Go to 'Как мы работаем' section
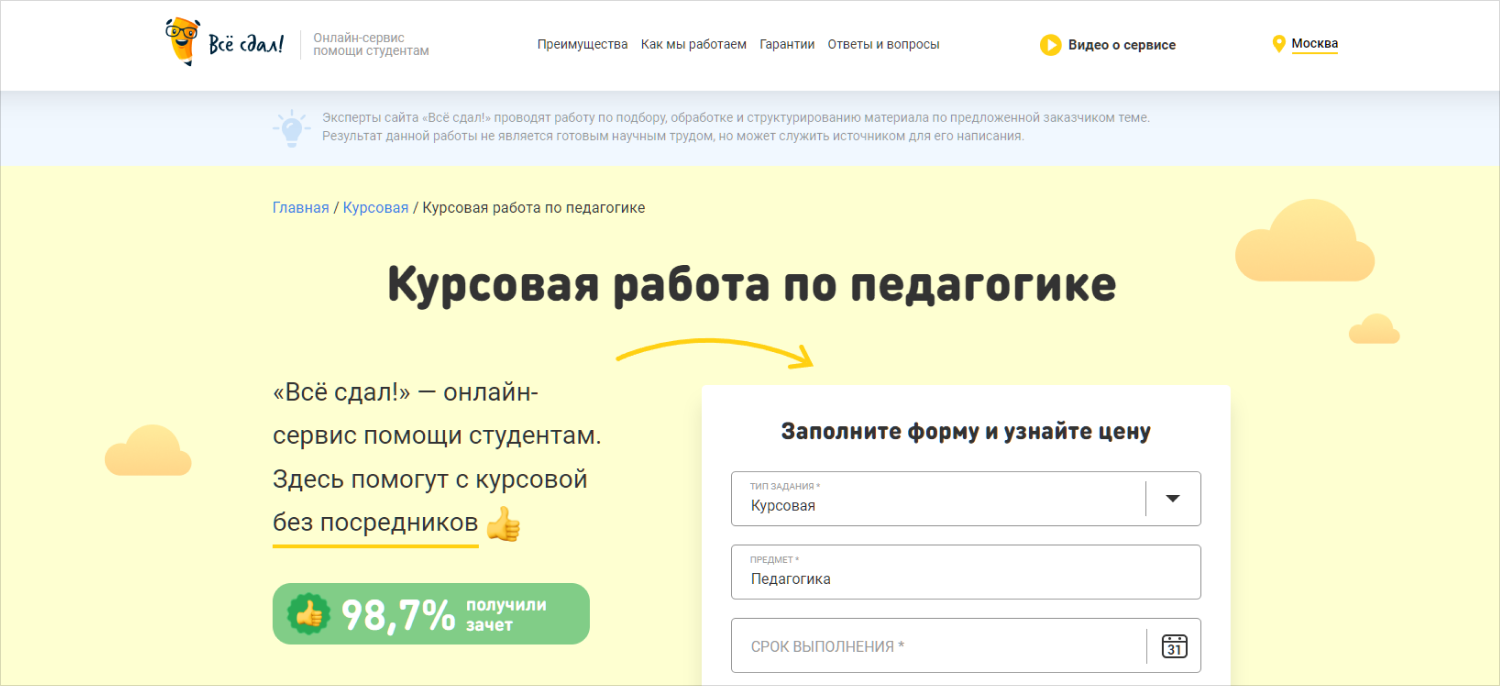The image size is (1500, 686). (693, 44)
